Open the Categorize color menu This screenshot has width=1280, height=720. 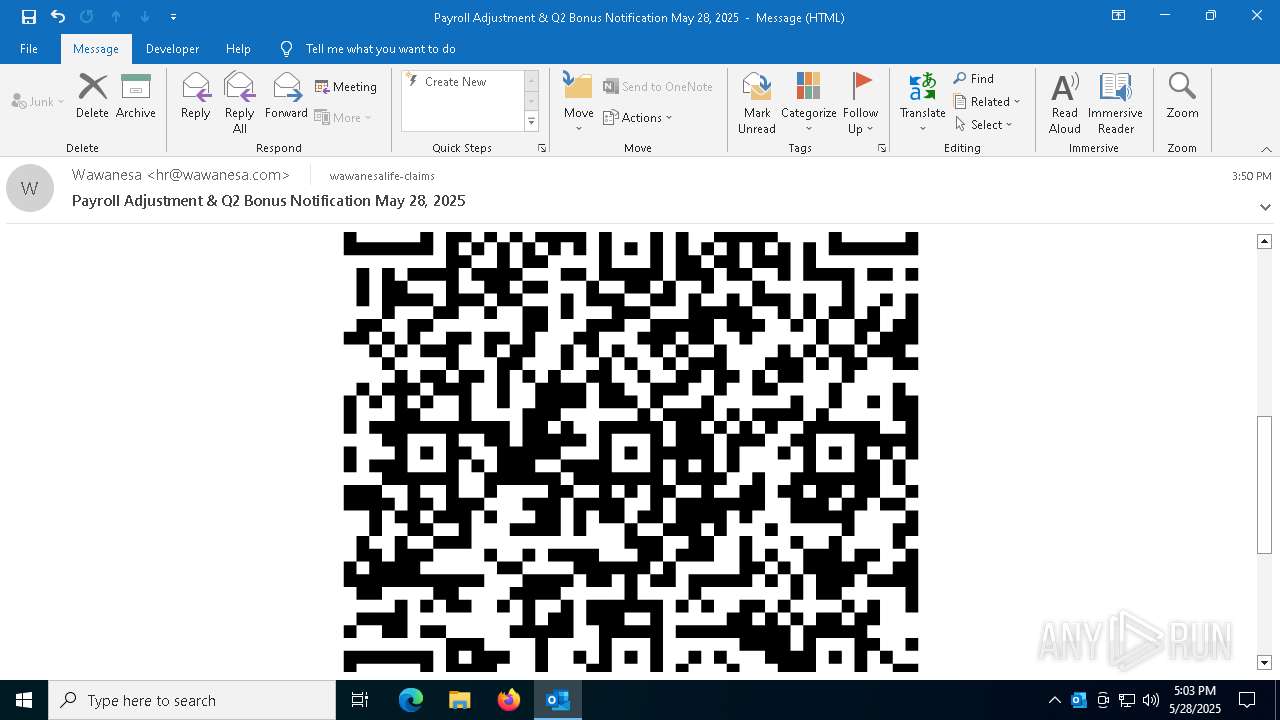point(809,103)
